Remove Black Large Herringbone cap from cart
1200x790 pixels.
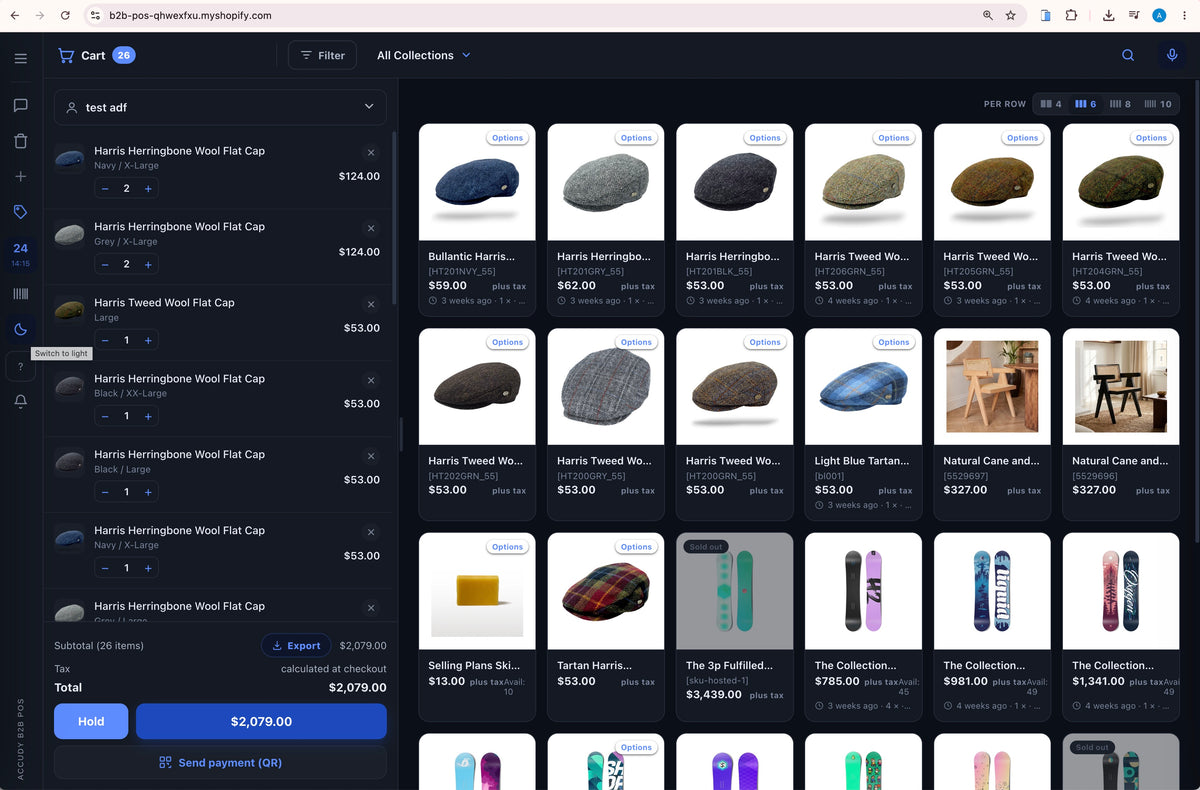click(x=371, y=456)
